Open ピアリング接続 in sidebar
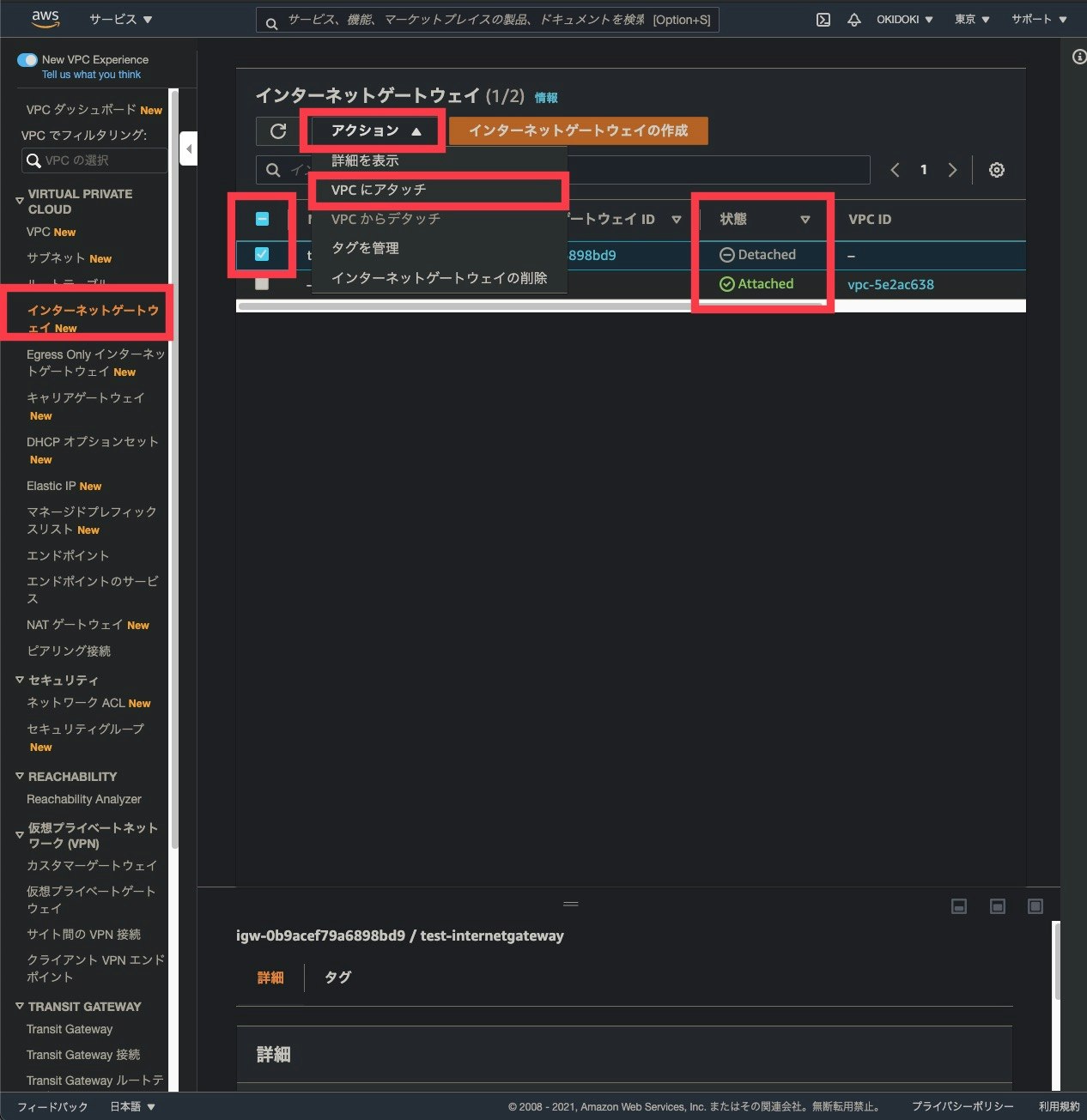Viewport: 1087px width, 1120px height. (x=69, y=651)
